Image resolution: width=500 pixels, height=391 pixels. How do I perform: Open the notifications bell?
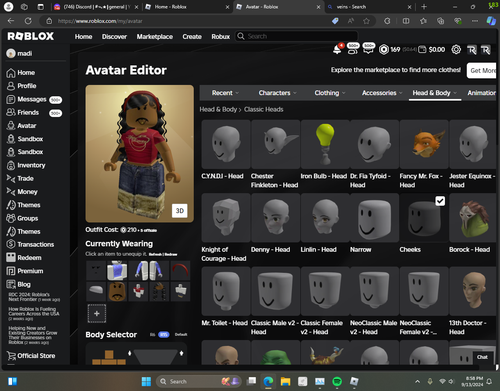(337, 50)
